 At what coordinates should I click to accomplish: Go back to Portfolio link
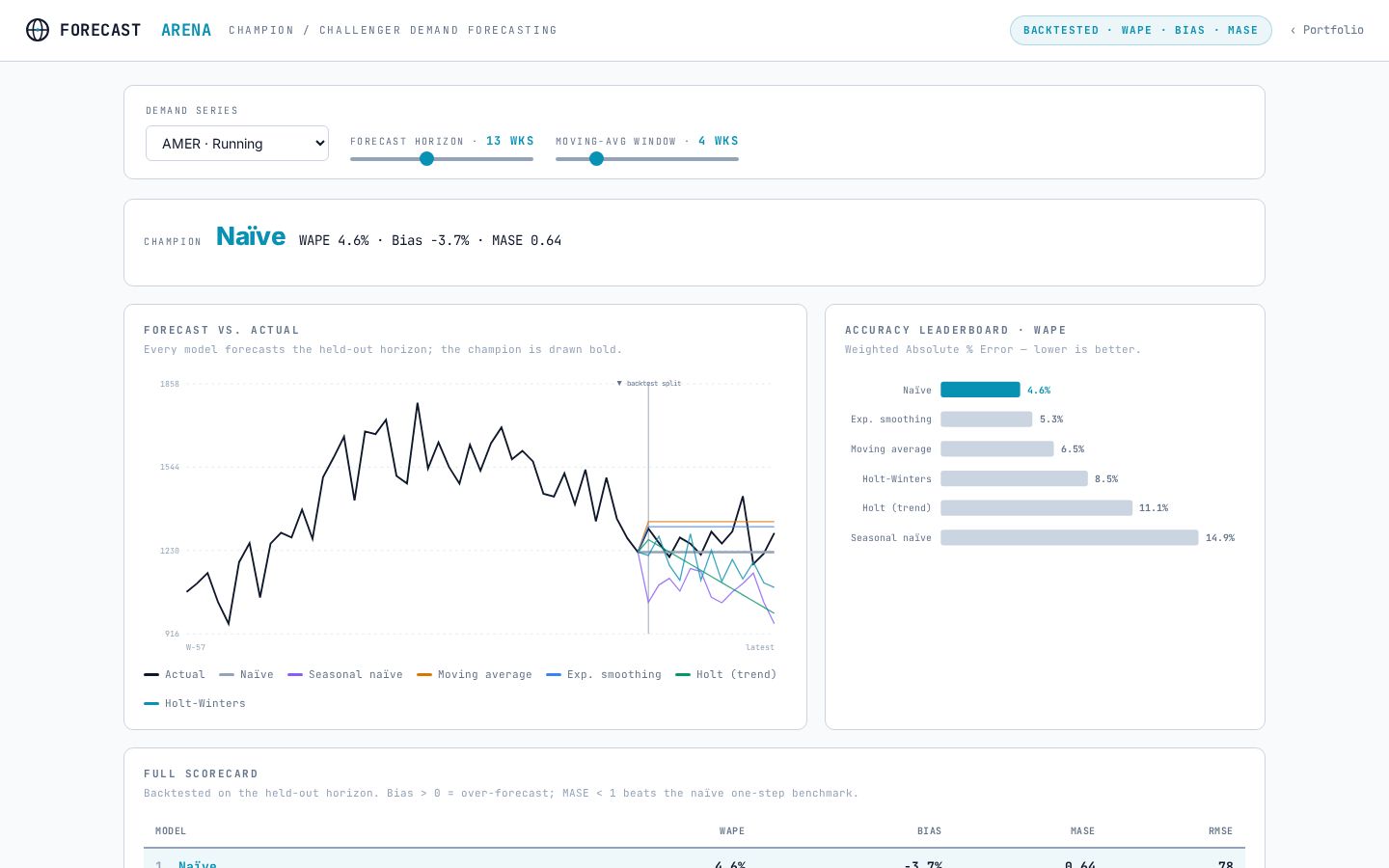[1327, 30]
